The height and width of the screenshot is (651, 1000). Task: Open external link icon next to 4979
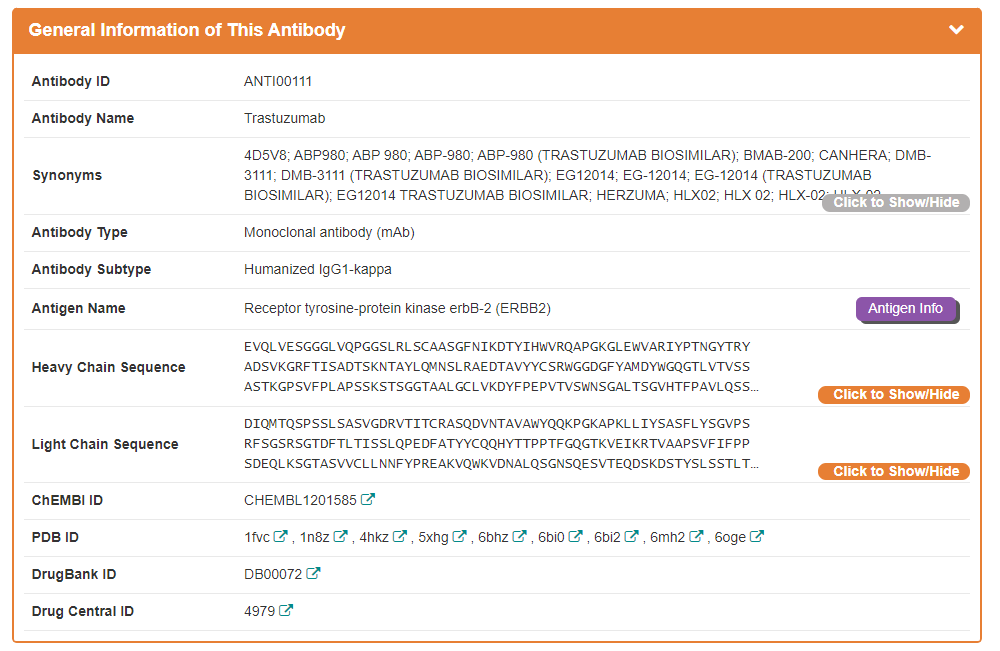287,611
